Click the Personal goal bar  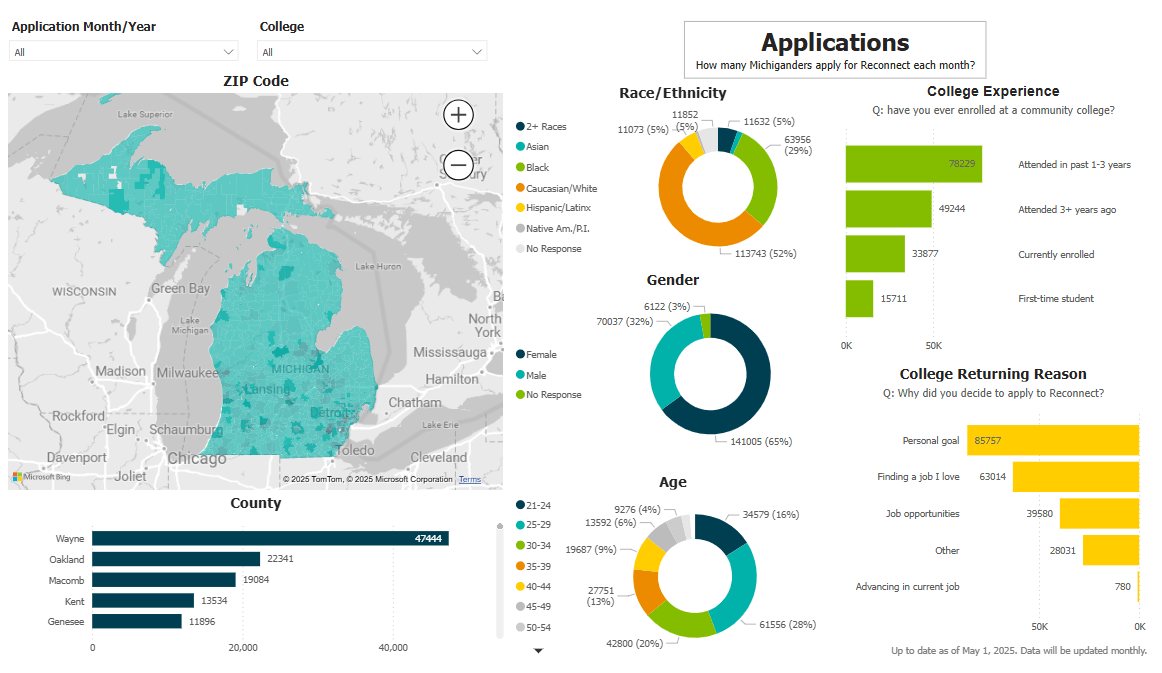point(1053,440)
